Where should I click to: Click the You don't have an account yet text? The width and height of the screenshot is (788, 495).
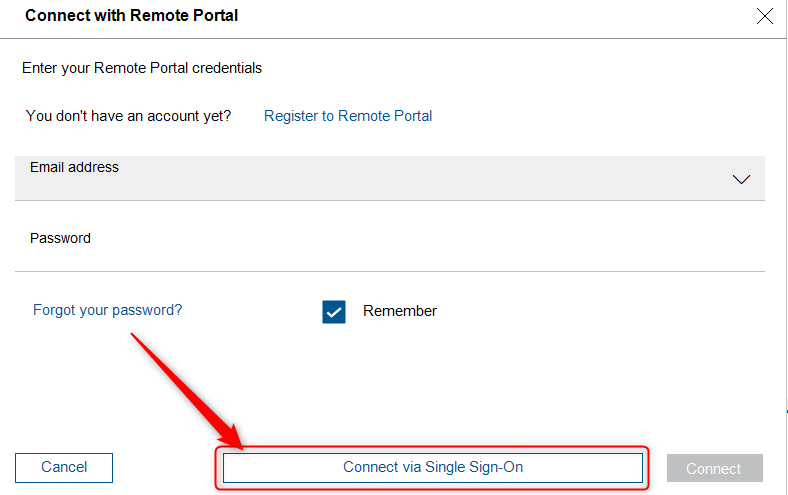(128, 116)
